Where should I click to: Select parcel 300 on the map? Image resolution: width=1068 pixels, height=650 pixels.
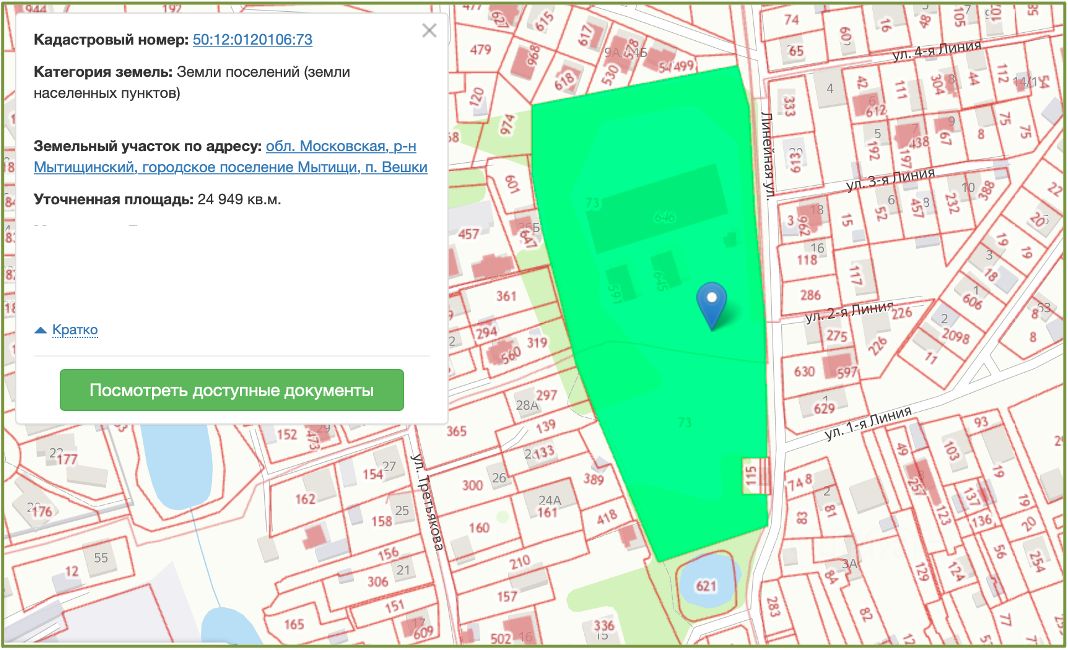(x=472, y=485)
